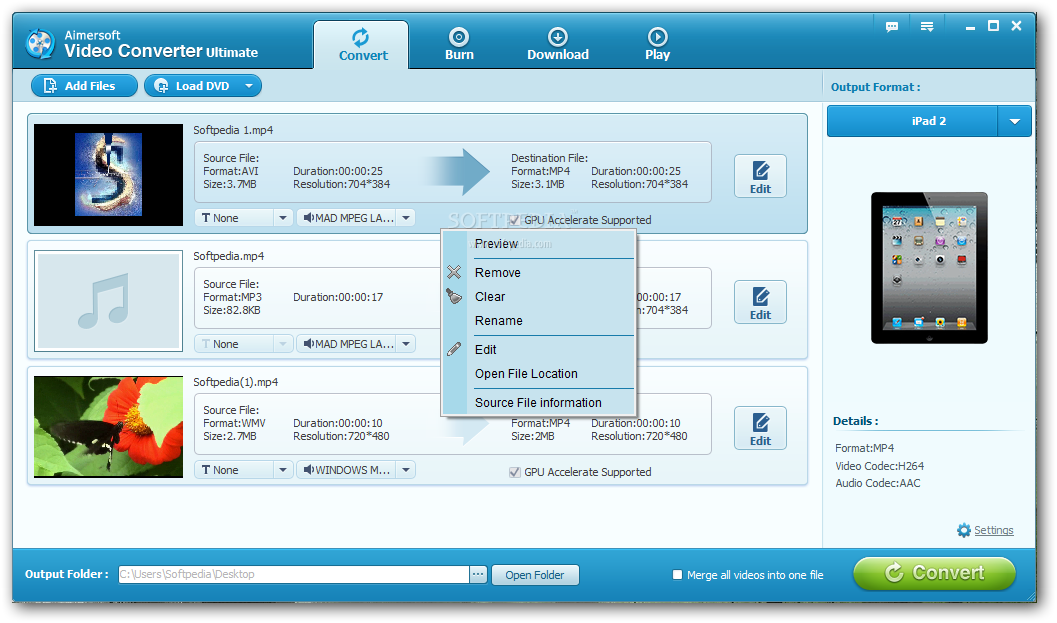Expand the None subtitle dropdown for Softpedia 1.mp4
The image size is (1057, 623).
pyautogui.click(x=283, y=217)
